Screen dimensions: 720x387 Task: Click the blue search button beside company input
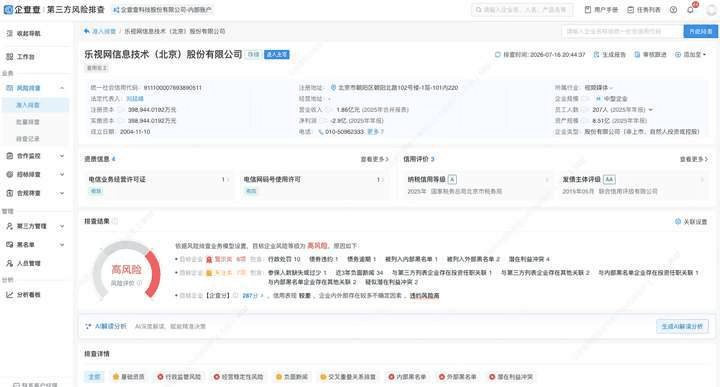(700, 31)
